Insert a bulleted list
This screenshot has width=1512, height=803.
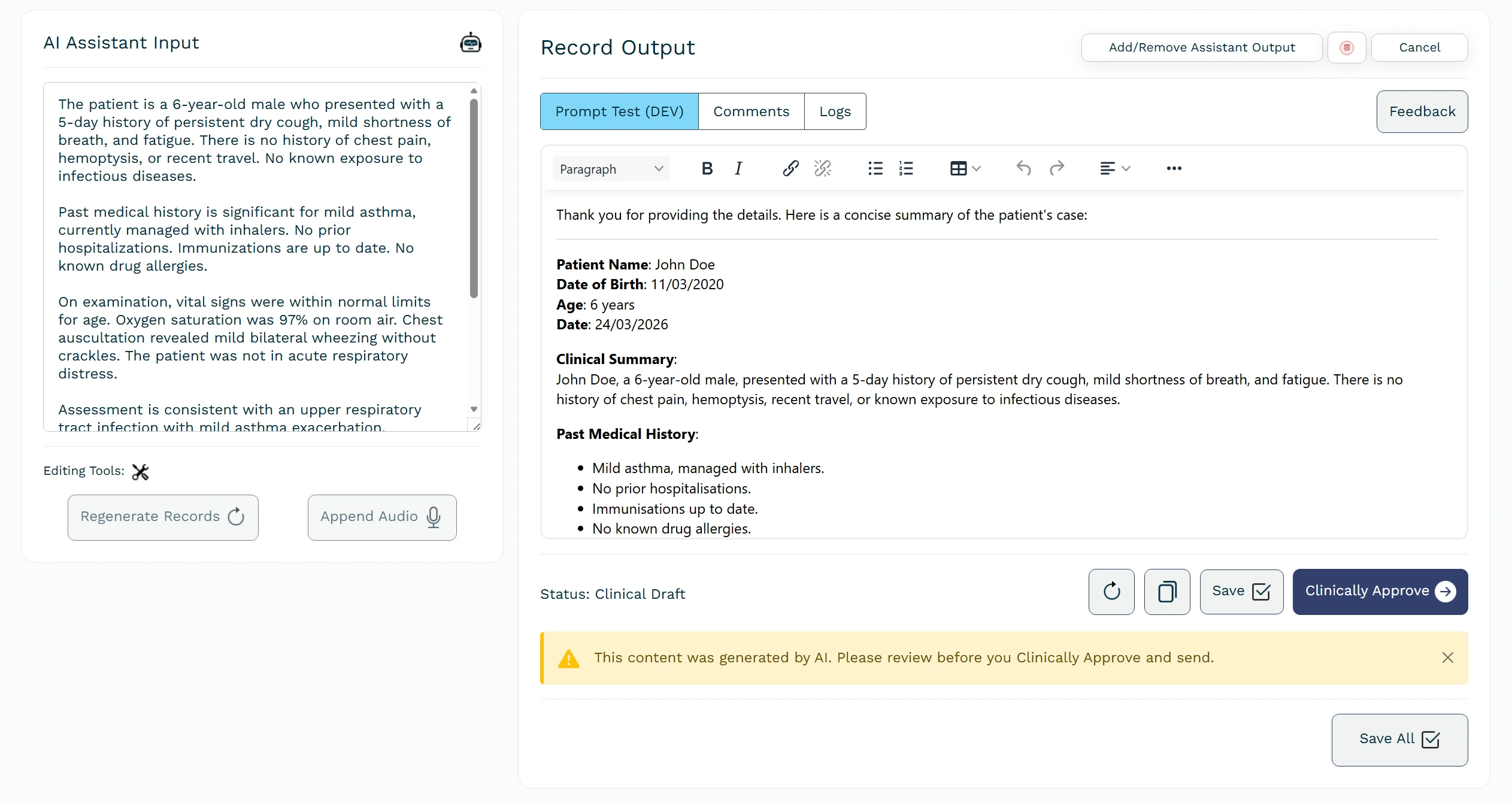pyautogui.click(x=875, y=169)
